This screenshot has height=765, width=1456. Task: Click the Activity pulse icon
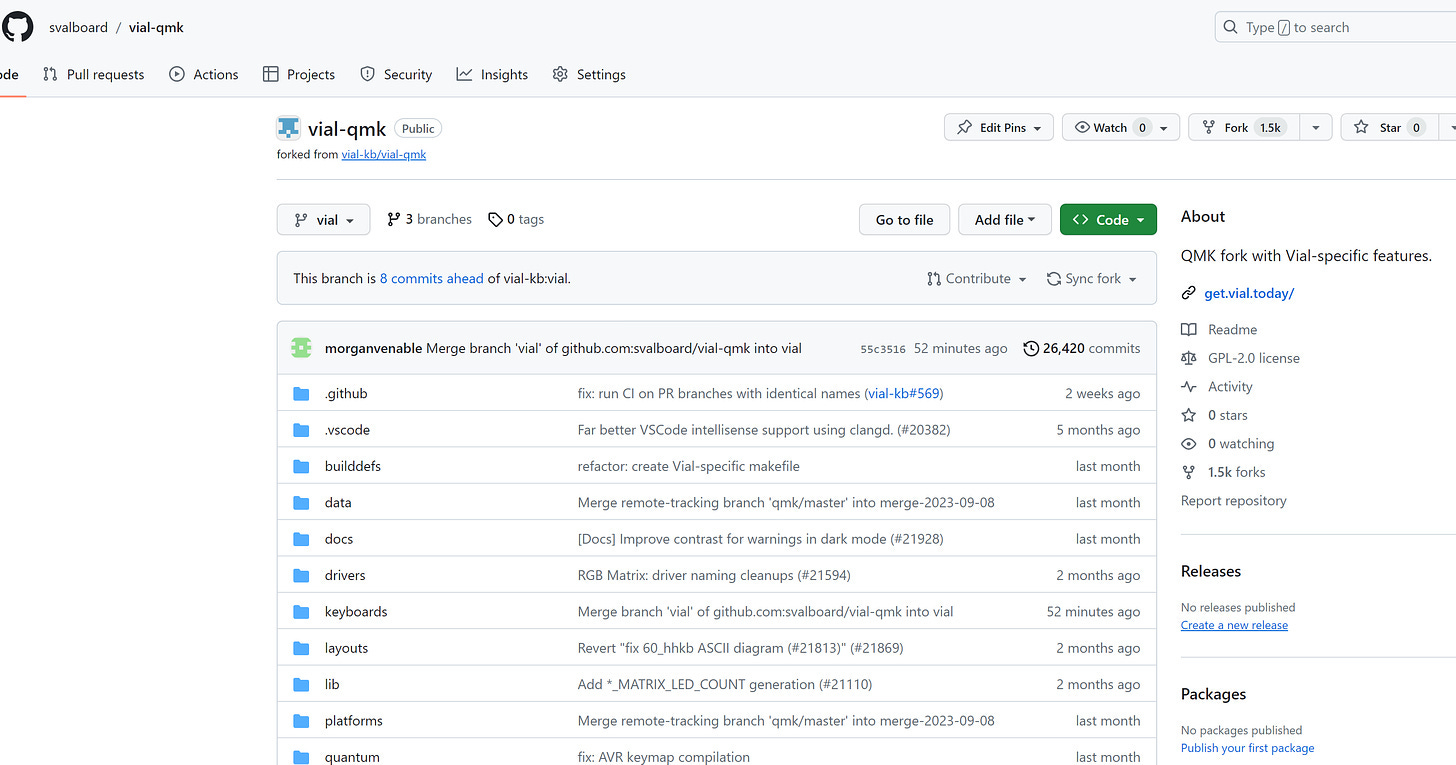[1188, 386]
